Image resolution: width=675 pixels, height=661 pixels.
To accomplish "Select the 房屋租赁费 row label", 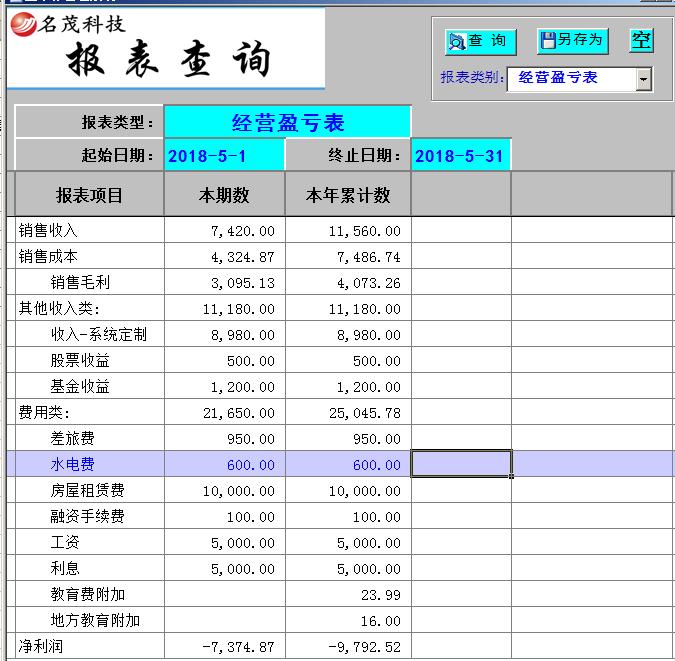I will tap(87, 490).
